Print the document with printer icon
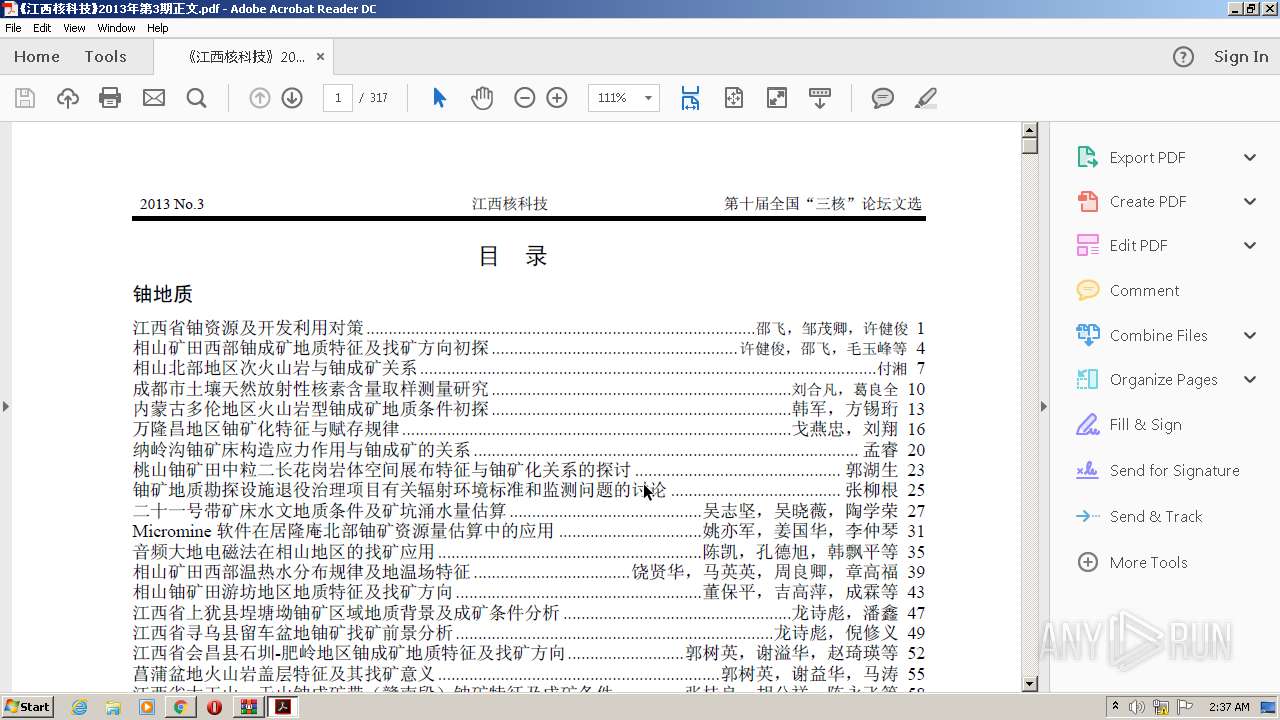This screenshot has width=1280, height=720. (110, 98)
